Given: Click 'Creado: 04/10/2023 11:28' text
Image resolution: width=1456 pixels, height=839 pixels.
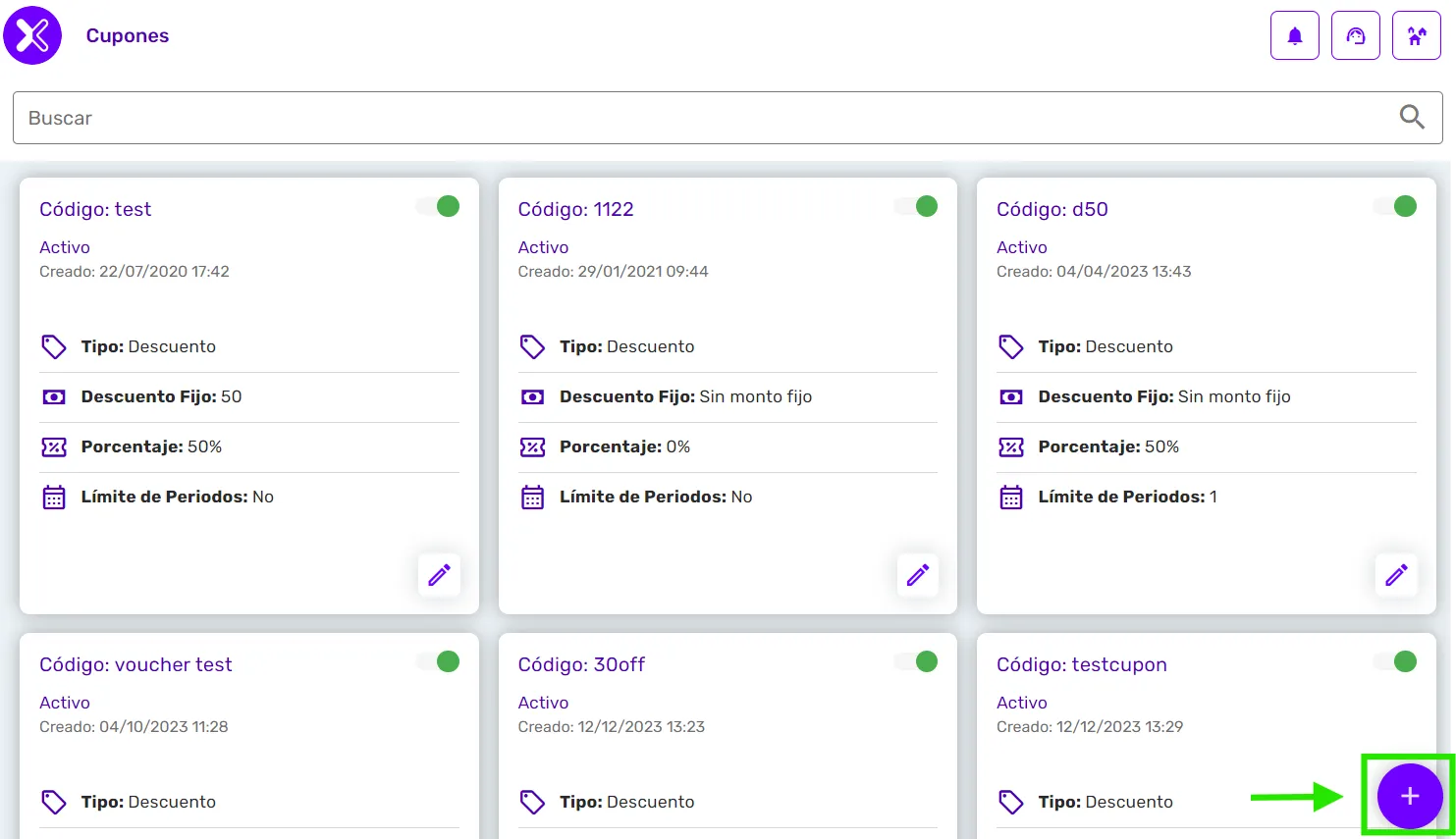Looking at the screenshot, I should pos(134,727).
